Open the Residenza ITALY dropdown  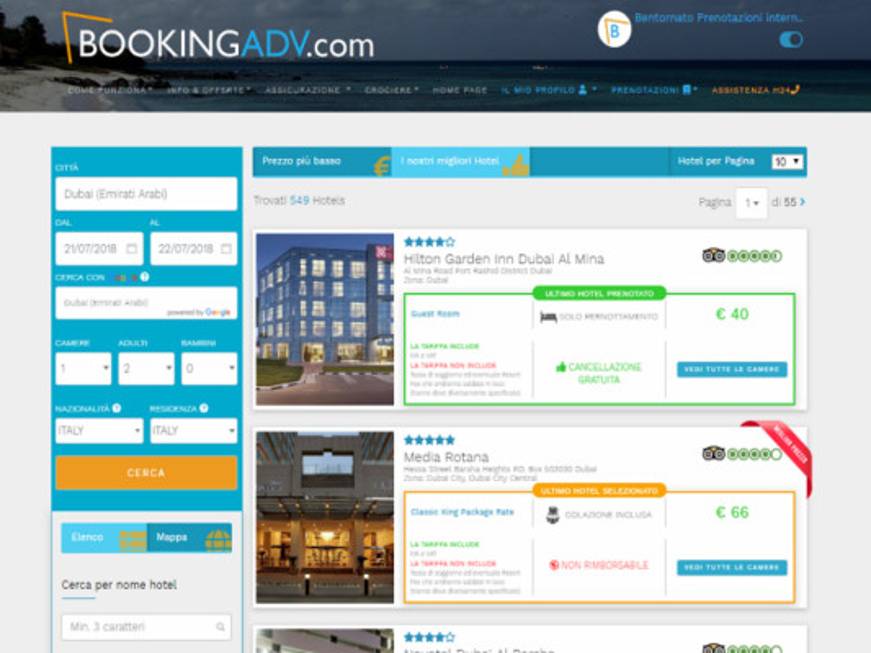click(193, 430)
